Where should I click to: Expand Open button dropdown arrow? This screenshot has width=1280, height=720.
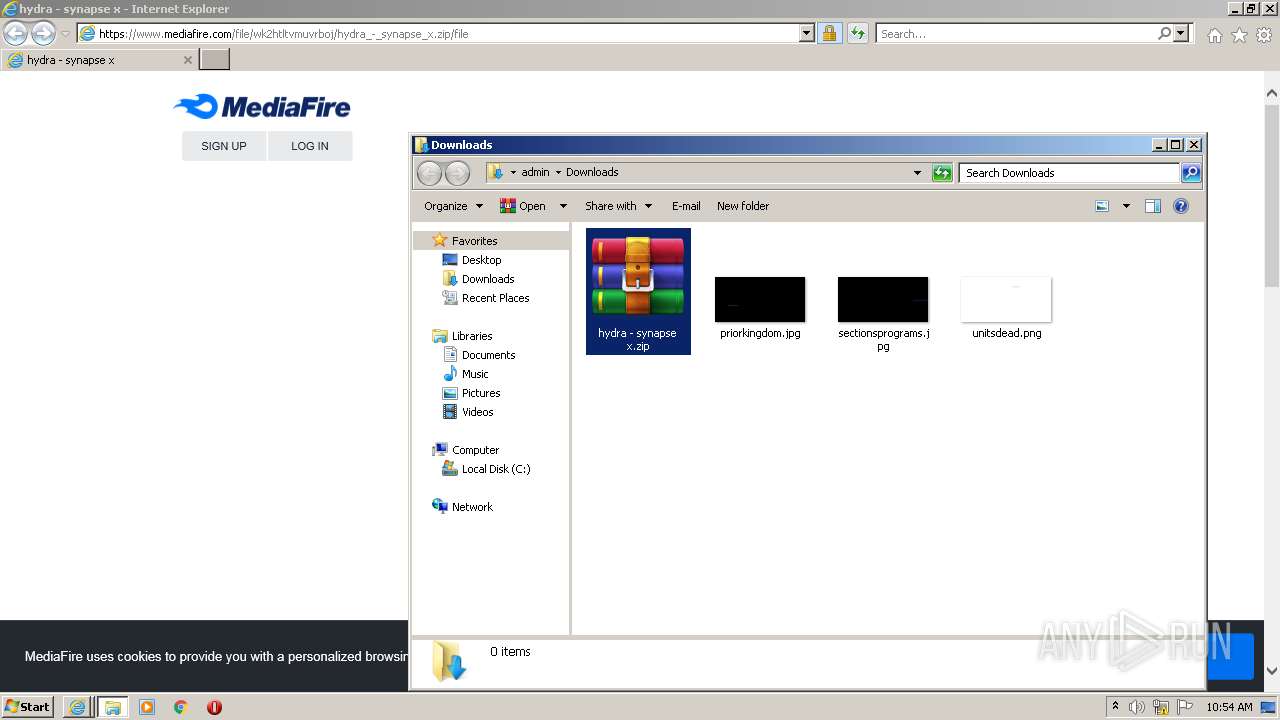[563, 206]
